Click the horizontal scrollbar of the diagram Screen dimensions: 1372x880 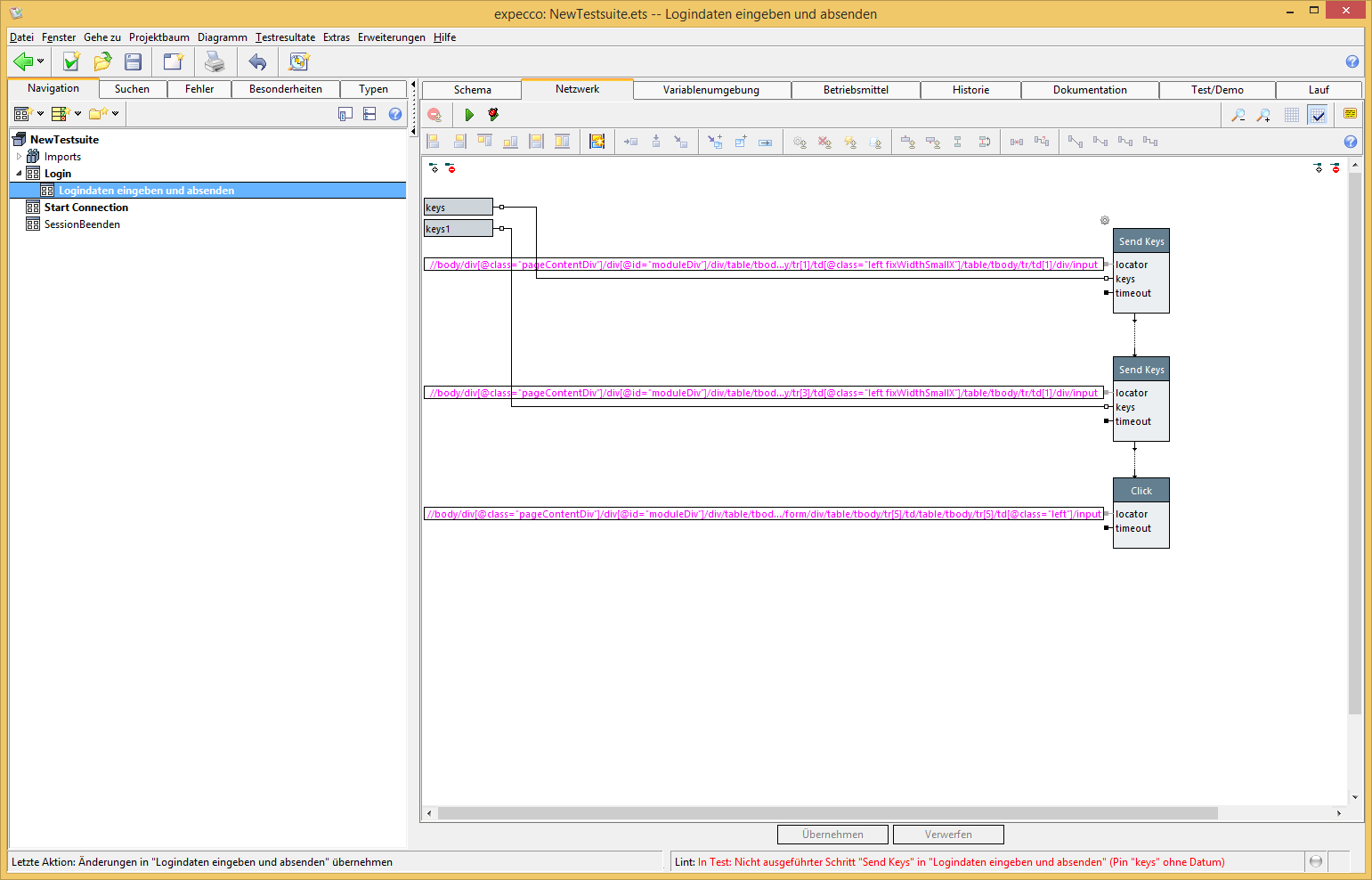pos(827,813)
